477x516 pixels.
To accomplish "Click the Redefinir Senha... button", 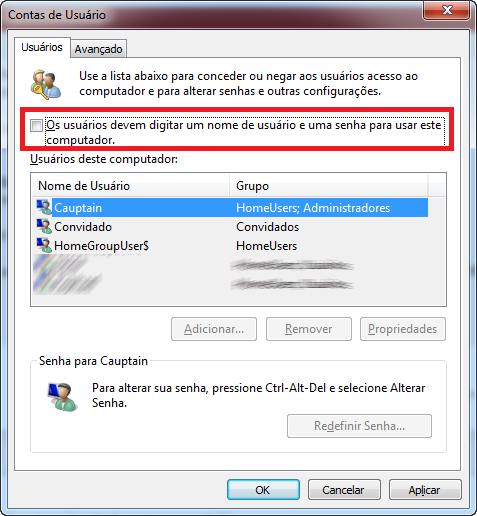I will (x=359, y=426).
